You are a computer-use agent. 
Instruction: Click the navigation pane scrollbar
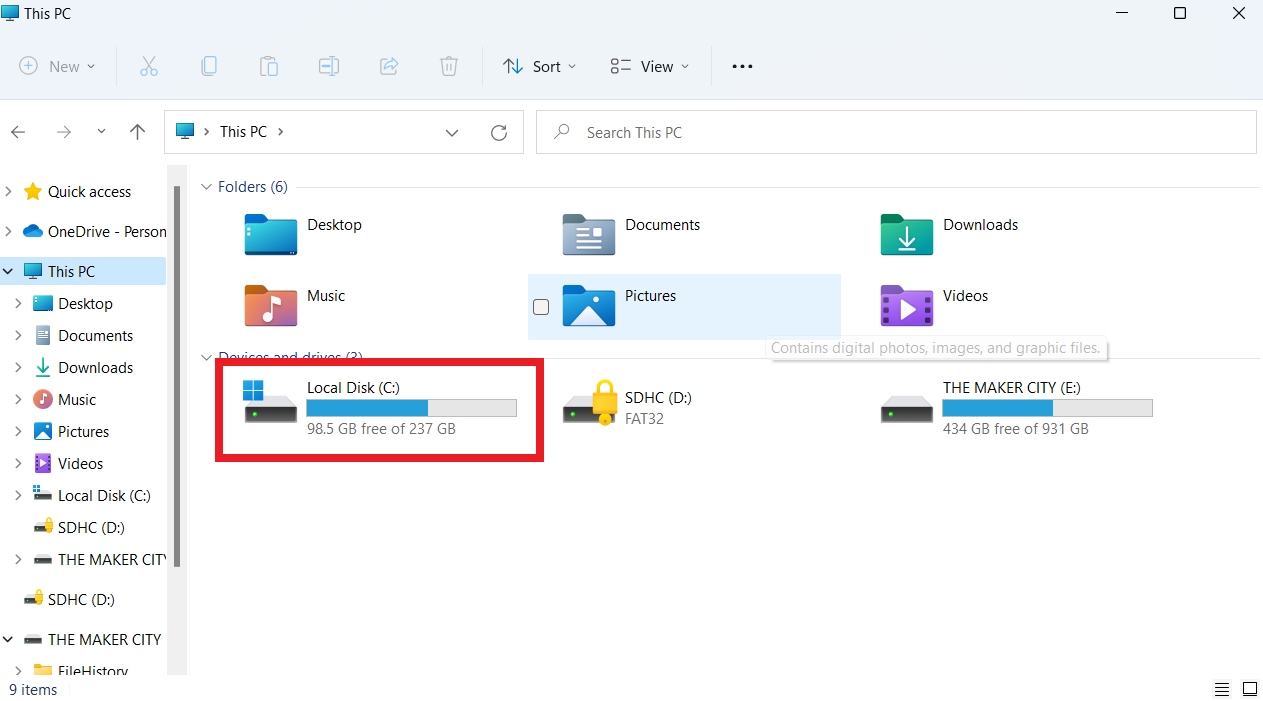pyautogui.click(x=177, y=375)
